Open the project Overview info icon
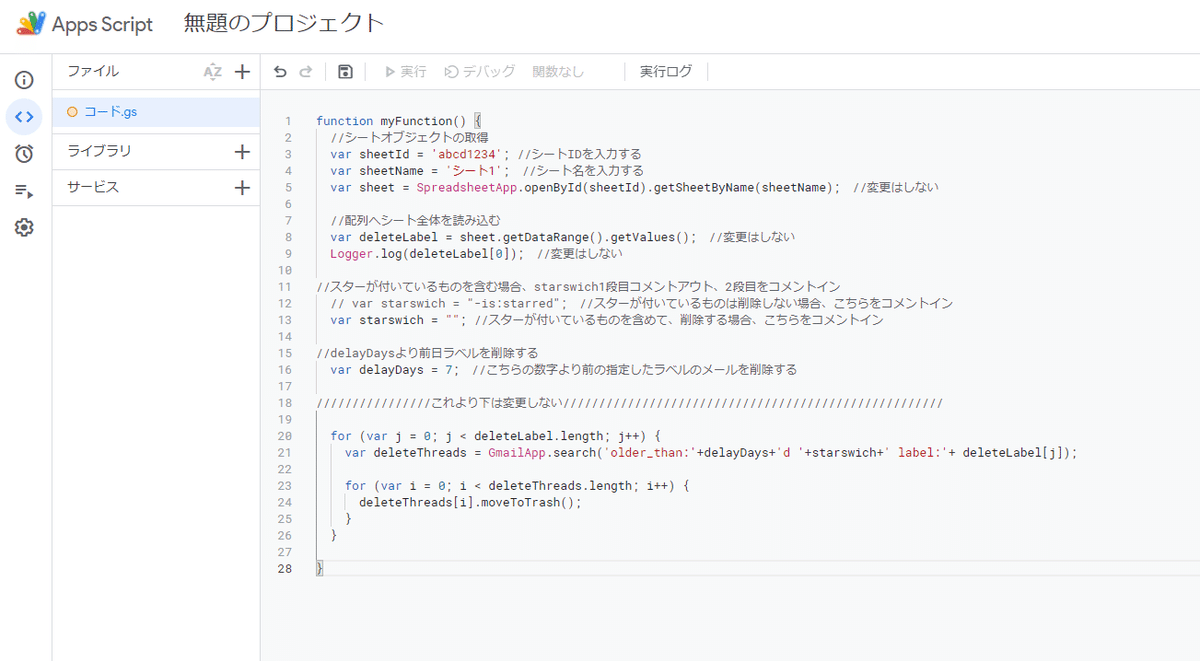This screenshot has height=661, width=1200. 24,80
